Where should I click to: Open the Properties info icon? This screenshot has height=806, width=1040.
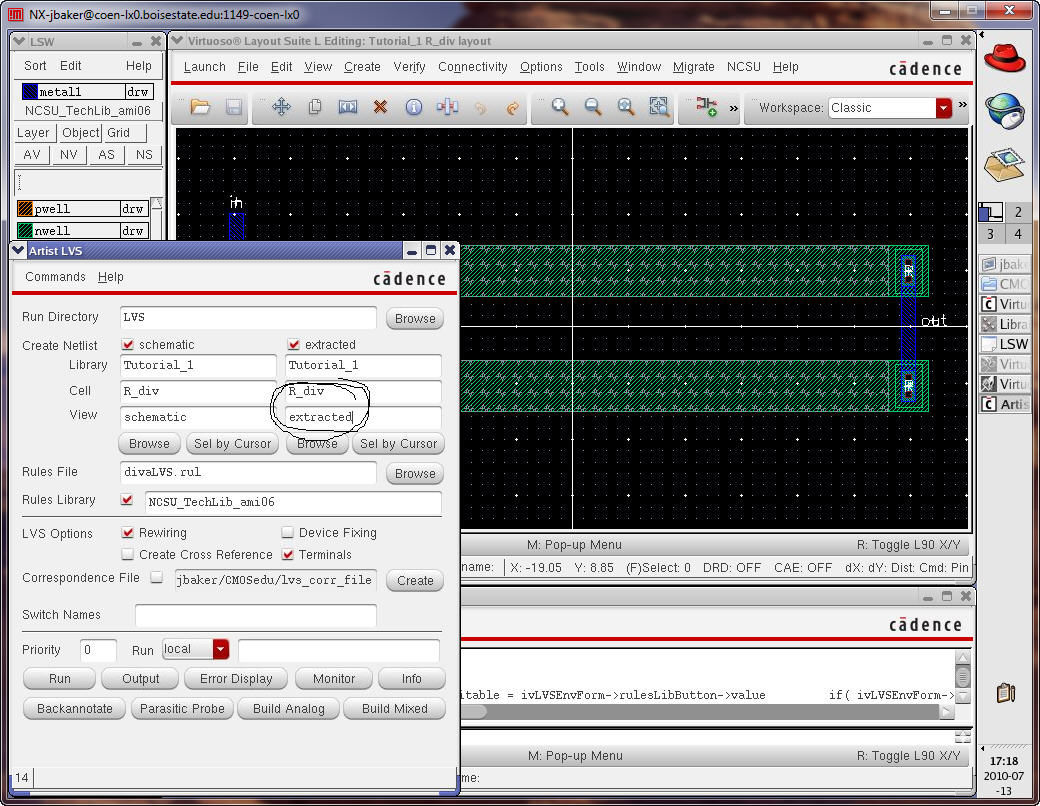click(x=413, y=107)
